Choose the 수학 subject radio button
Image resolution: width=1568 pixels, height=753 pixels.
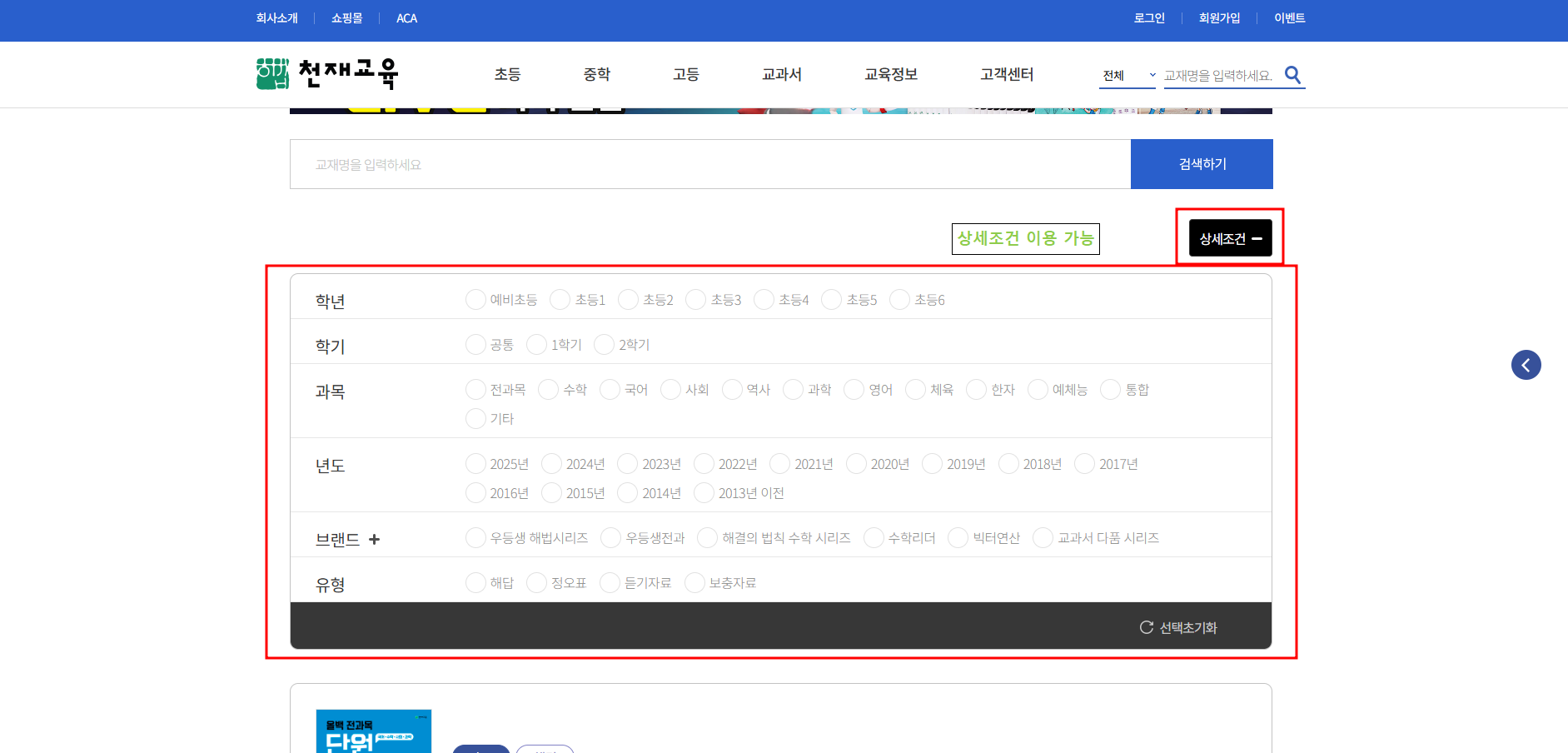tap(549, 390)
